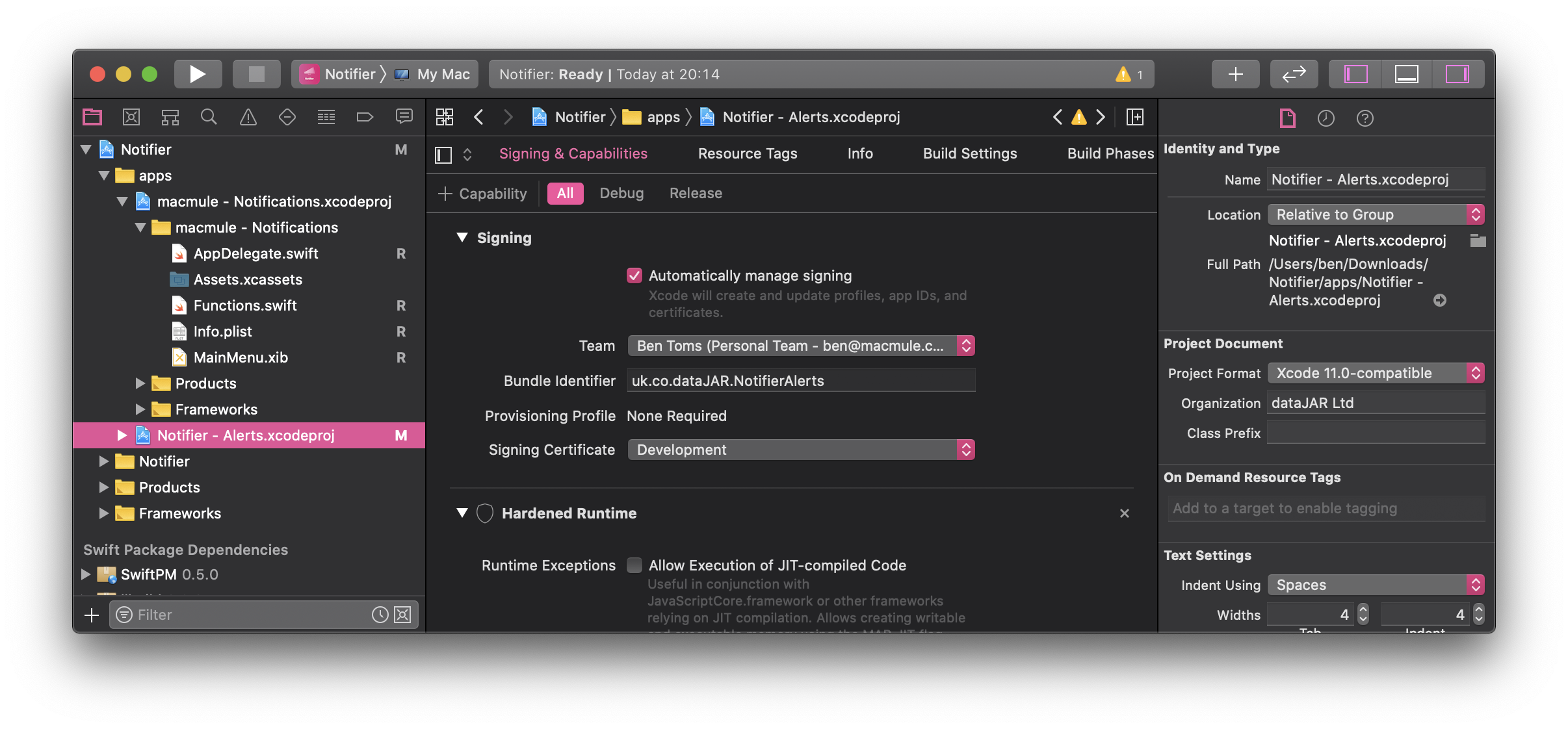This screenshot has height=729, width=1568.
Task: Show the Breakpoint navigator
Action: pyautogui.click(x=365, y=117)
